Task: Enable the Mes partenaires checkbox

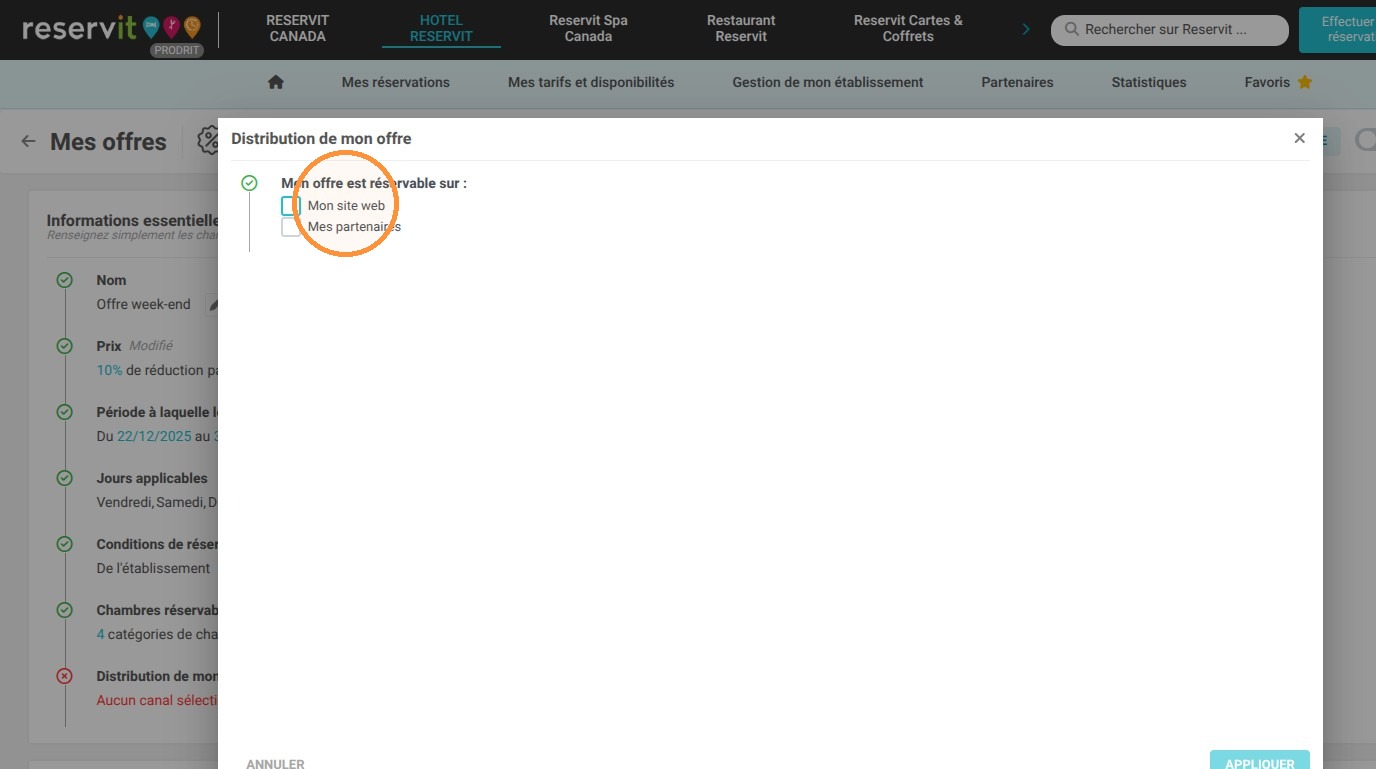Action: pyautogui.click(x=291, y=227)
